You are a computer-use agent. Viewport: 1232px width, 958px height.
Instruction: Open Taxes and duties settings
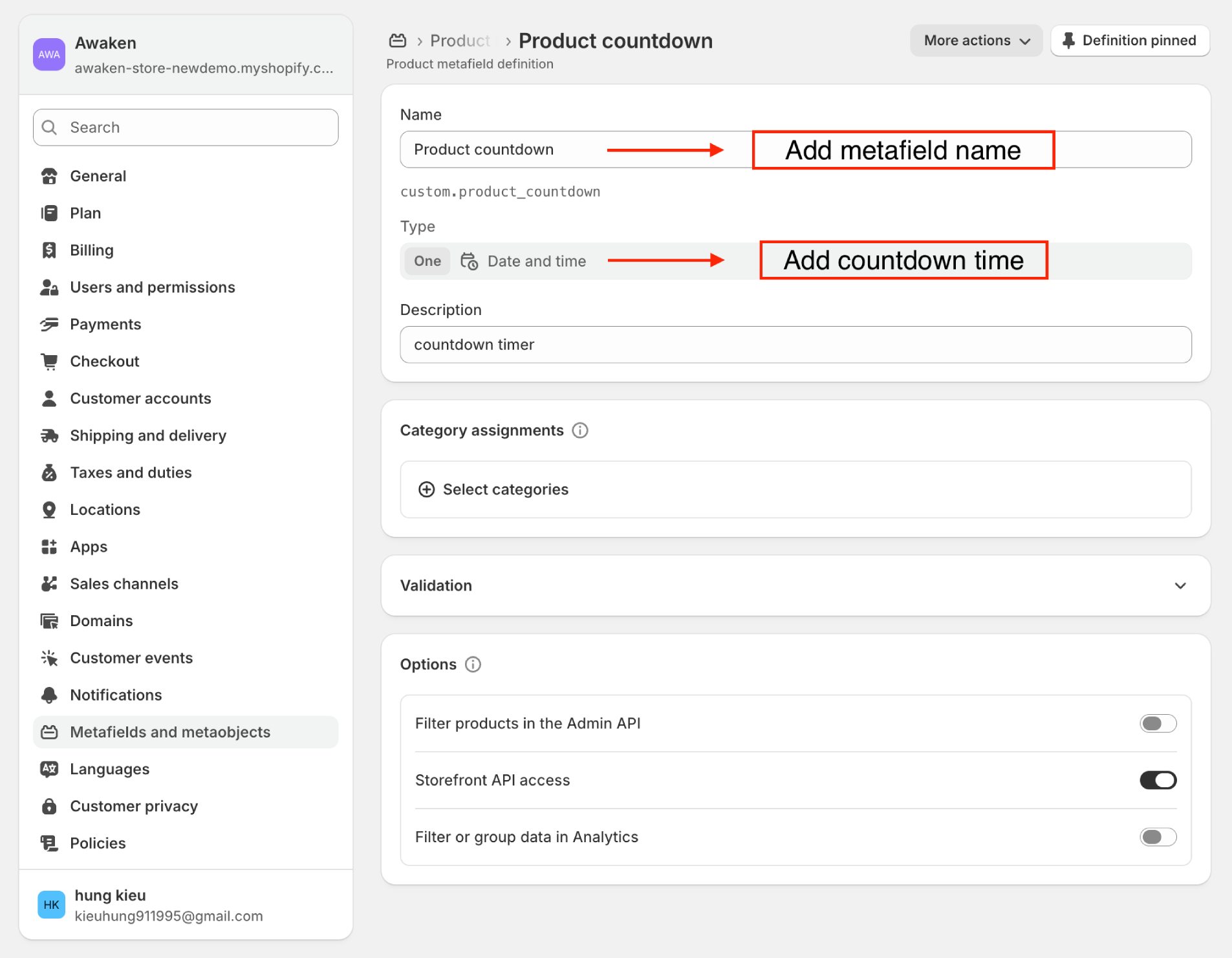pyautogui.click(x=186, y=472)
